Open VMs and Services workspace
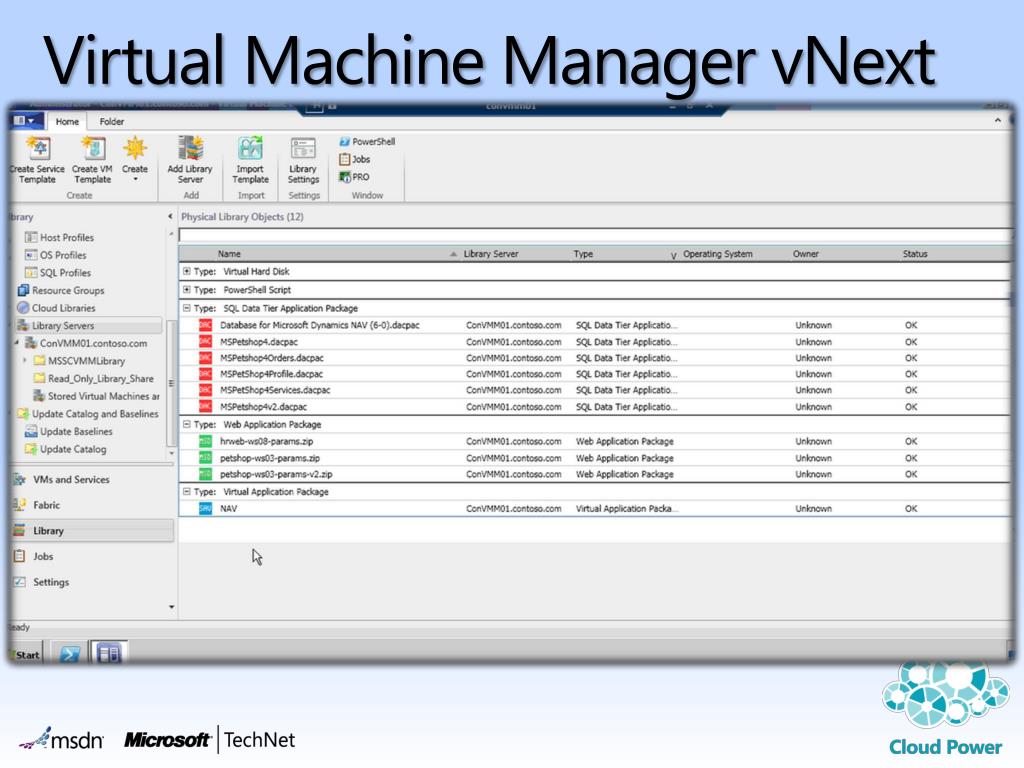Image resolution: width=1024 pixels, height=768 pixels. [x=93, y=479]
